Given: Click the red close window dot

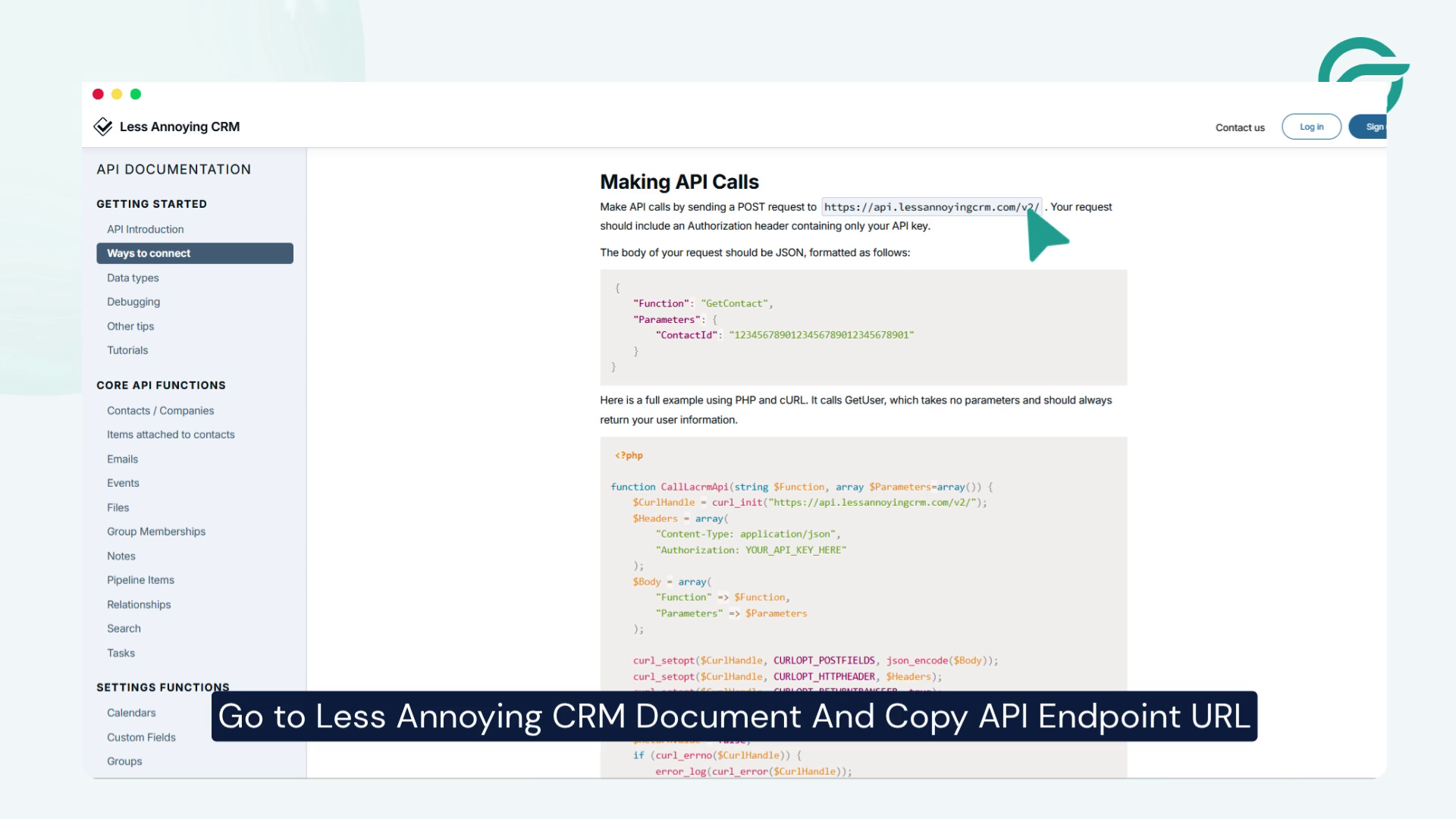Looking at the screenshot, I should (x=98, y=94).
